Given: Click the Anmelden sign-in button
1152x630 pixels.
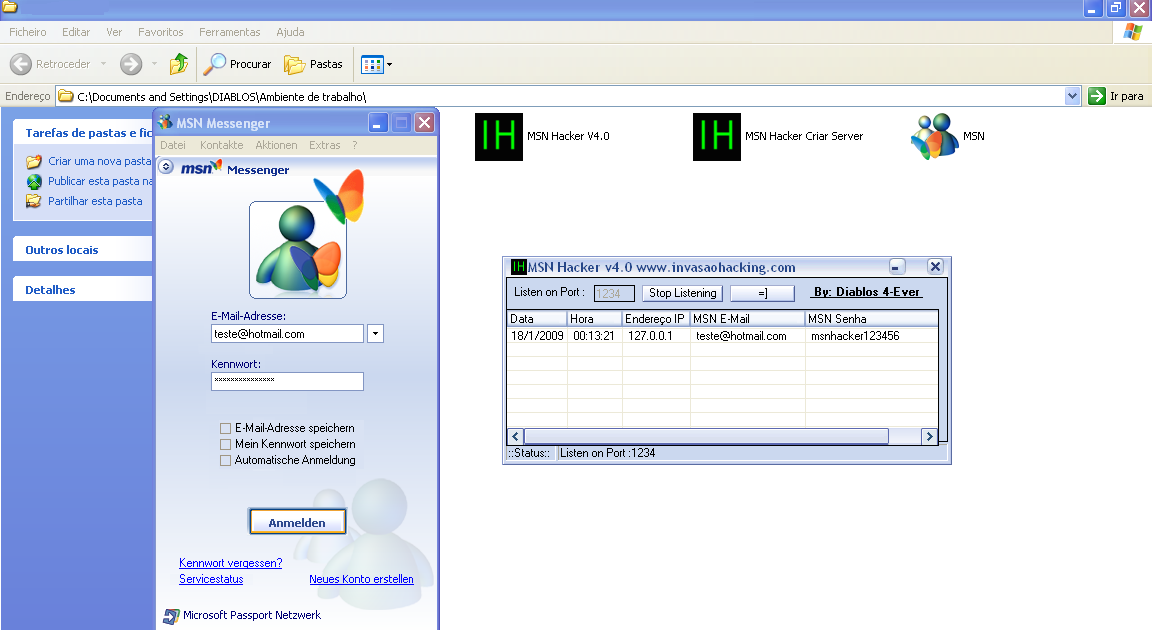Looking at the screenshot, I should 298,522.
